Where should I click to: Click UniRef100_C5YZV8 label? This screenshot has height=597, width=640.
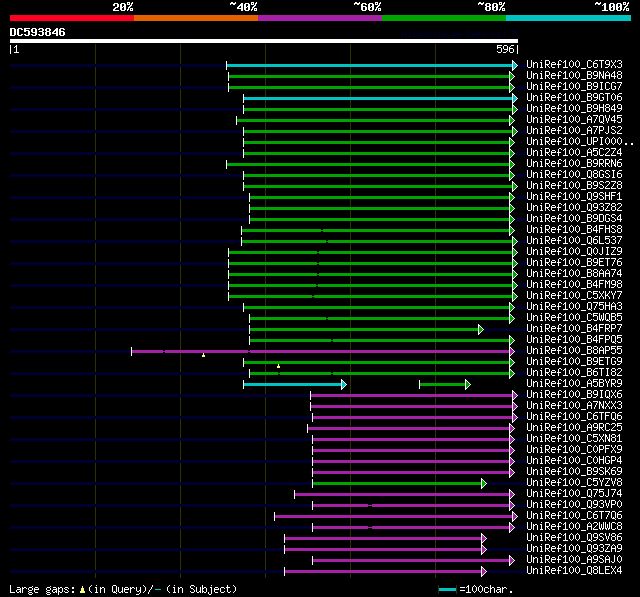(574, 483)
